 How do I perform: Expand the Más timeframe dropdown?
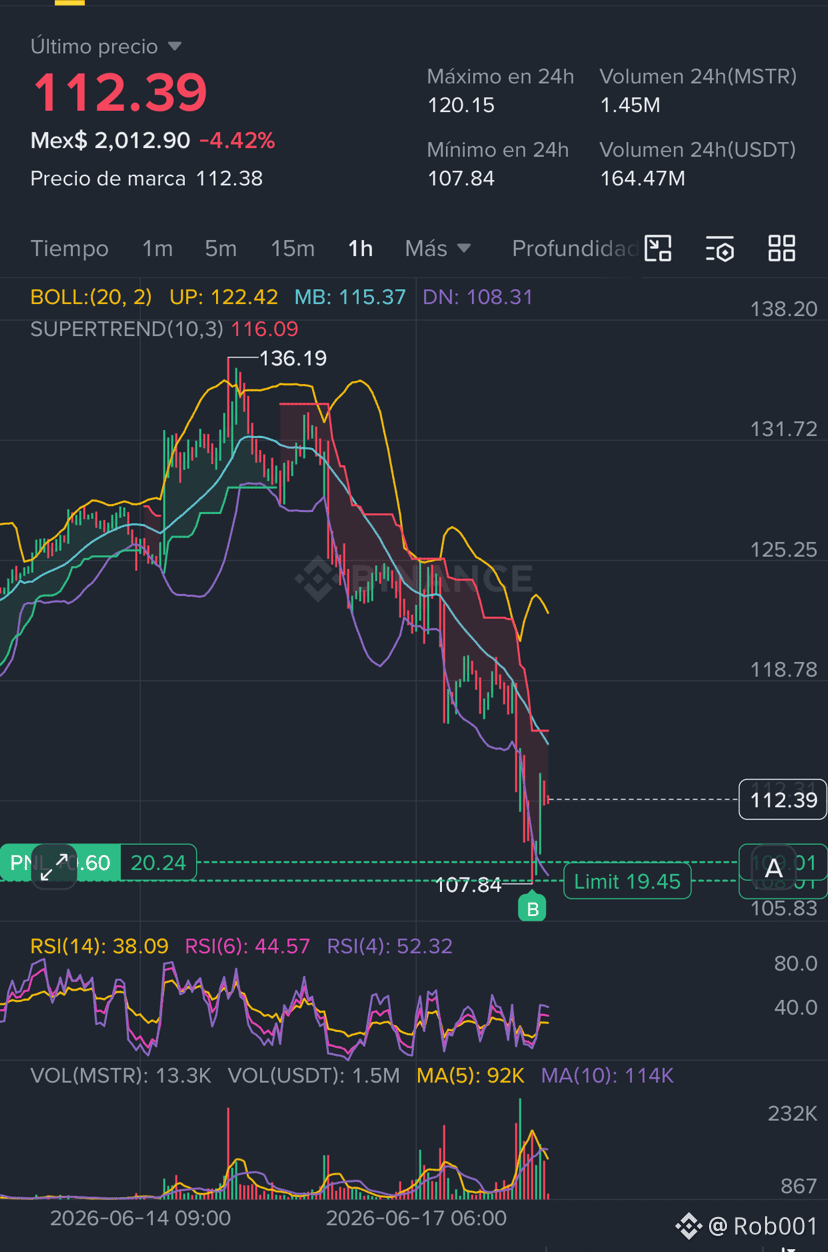pos(437,248)
